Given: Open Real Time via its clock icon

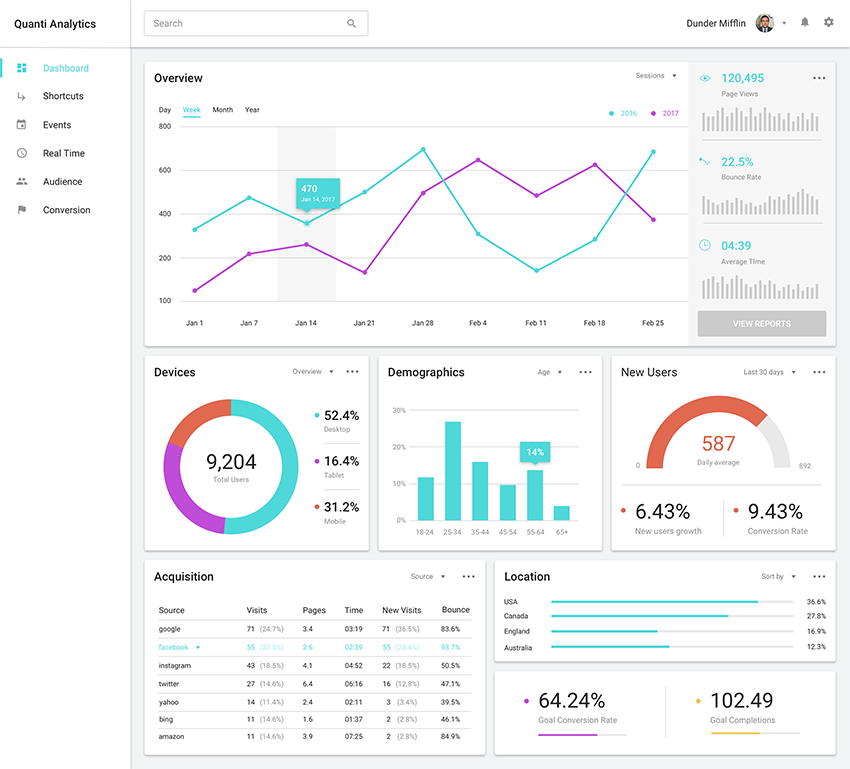Looking at the screenshot, I should pos(21,153).
